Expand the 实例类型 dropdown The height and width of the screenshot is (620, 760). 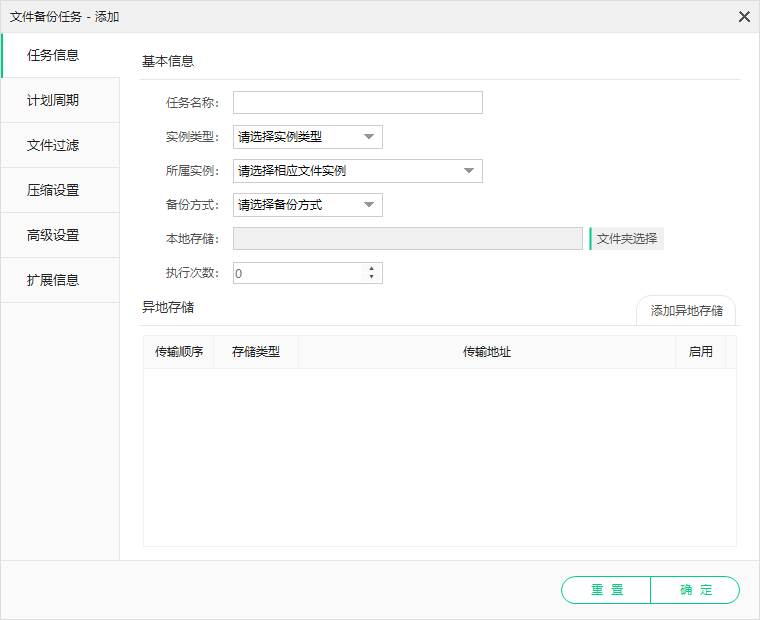point(307,137)
